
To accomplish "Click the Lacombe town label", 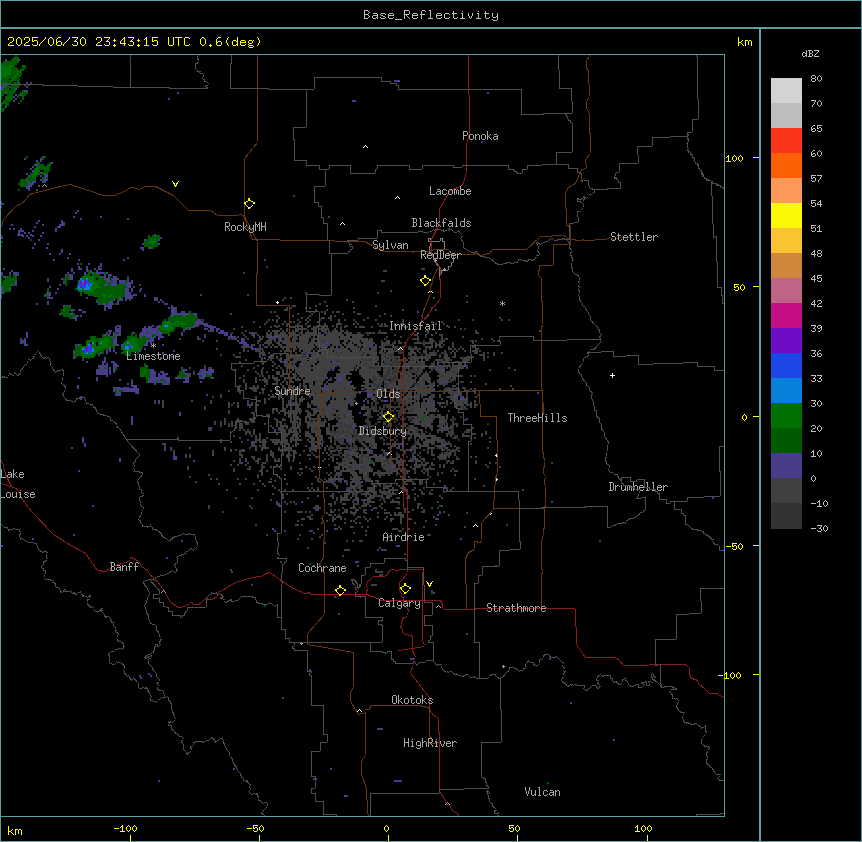I will pyautogui.click(x=450, y=191).
